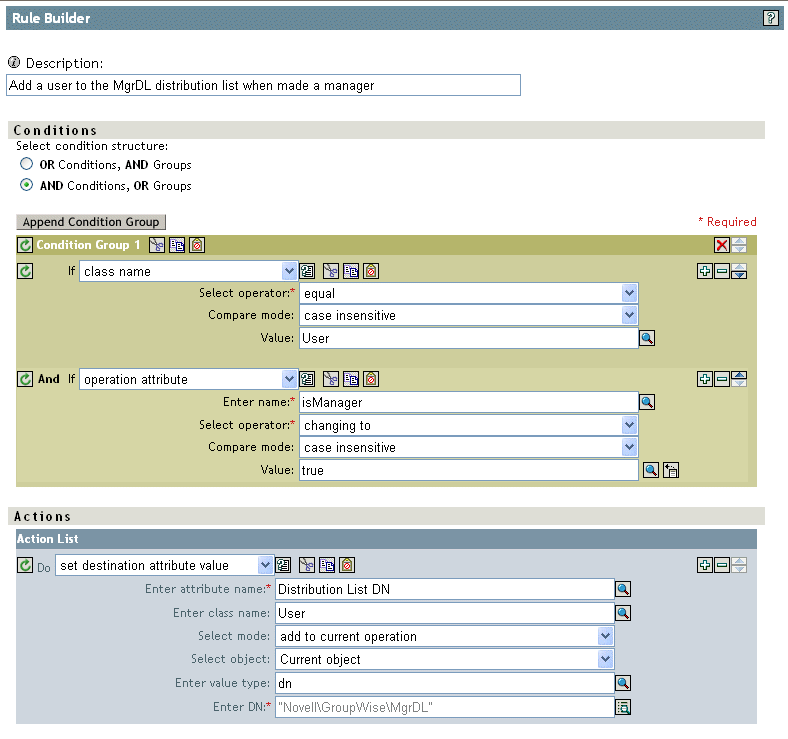Click into the Description text field
The height and width of the screenshot is (739, 788).
264,86
